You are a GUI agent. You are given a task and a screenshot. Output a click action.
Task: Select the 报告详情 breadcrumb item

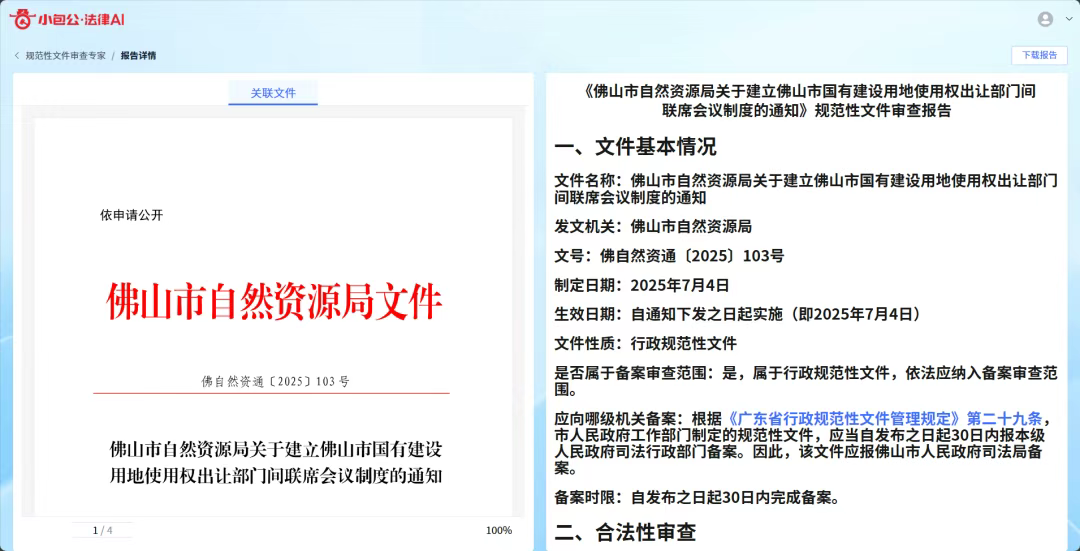tap(138, 56)
